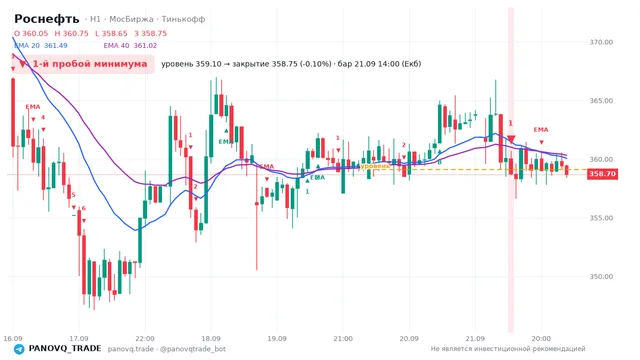Click the 17.09 date axis label

(79, 339)
